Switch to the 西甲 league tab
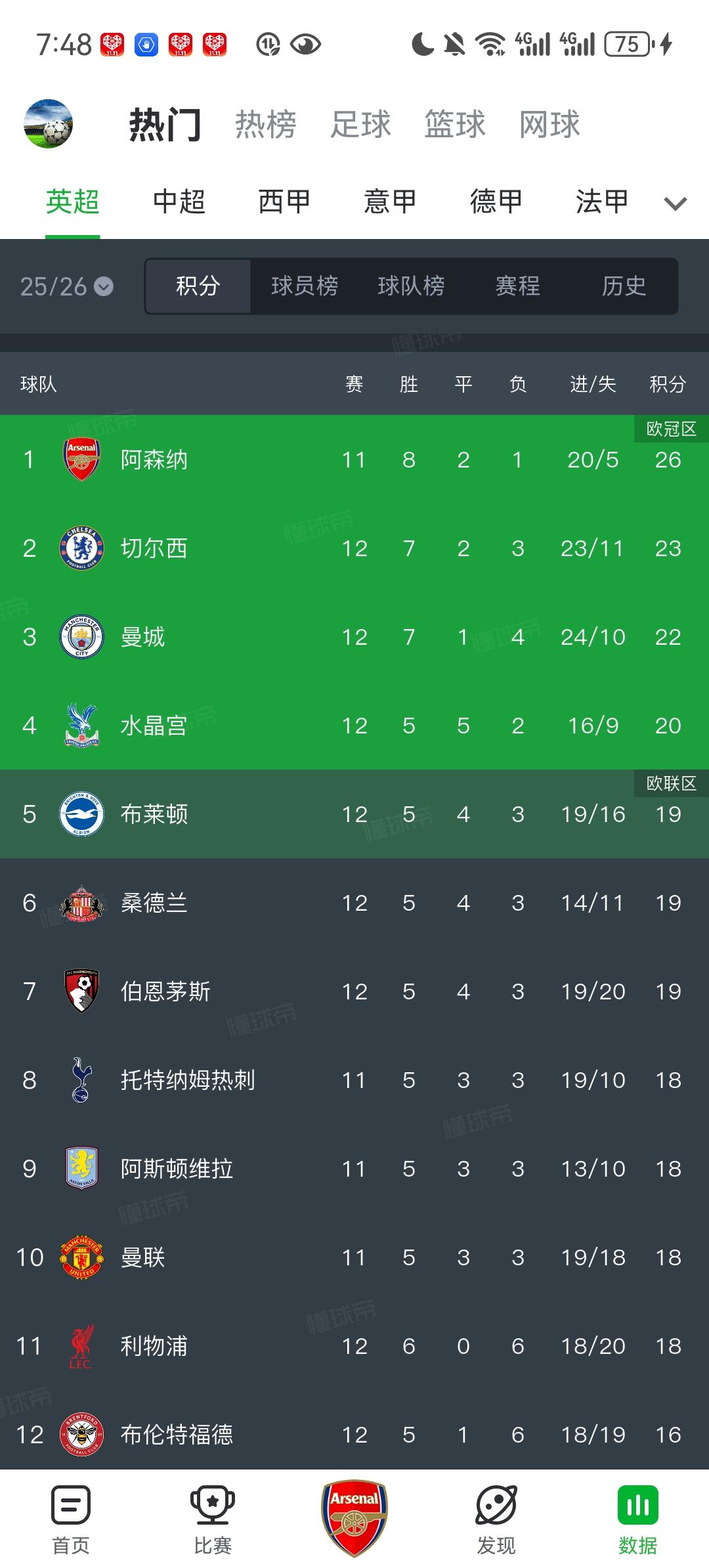The height and width of the screenshot is (1568, 709). click(x=284, y=202)
